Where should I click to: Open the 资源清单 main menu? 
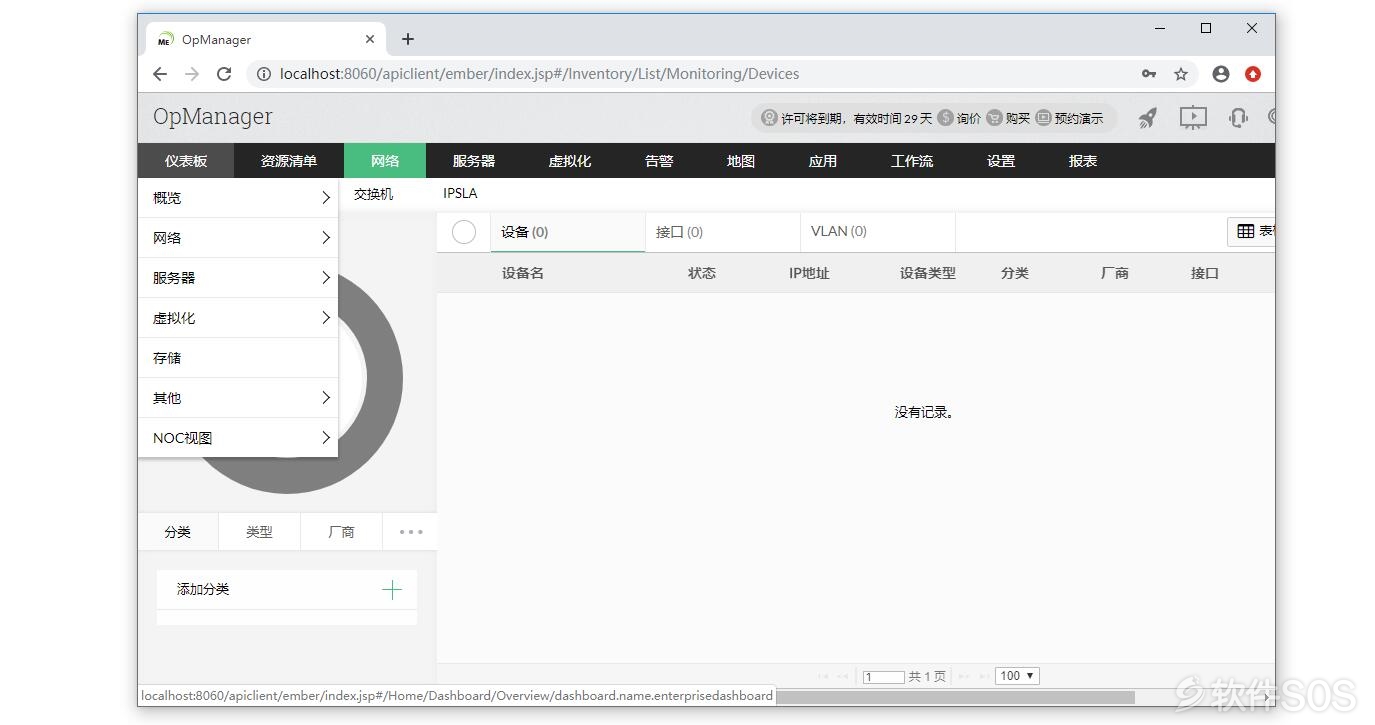click(289, 161)
